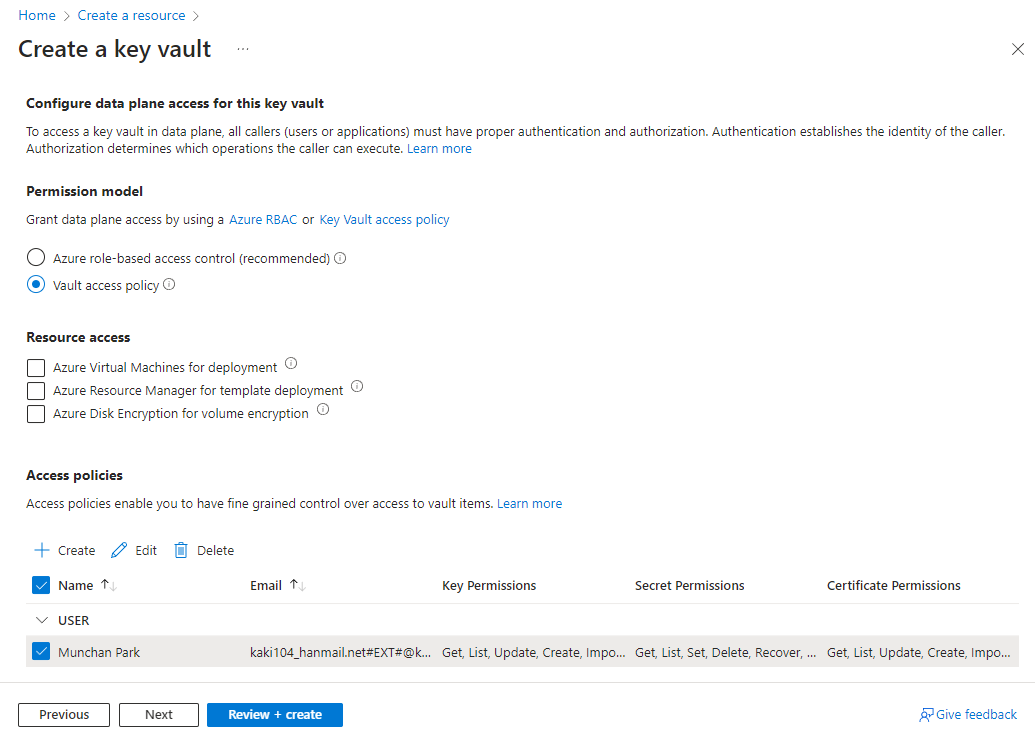This screenshot has width=1035, height=734.
Task: Select Azure role-based access control radio button
Action: [36, 257]
